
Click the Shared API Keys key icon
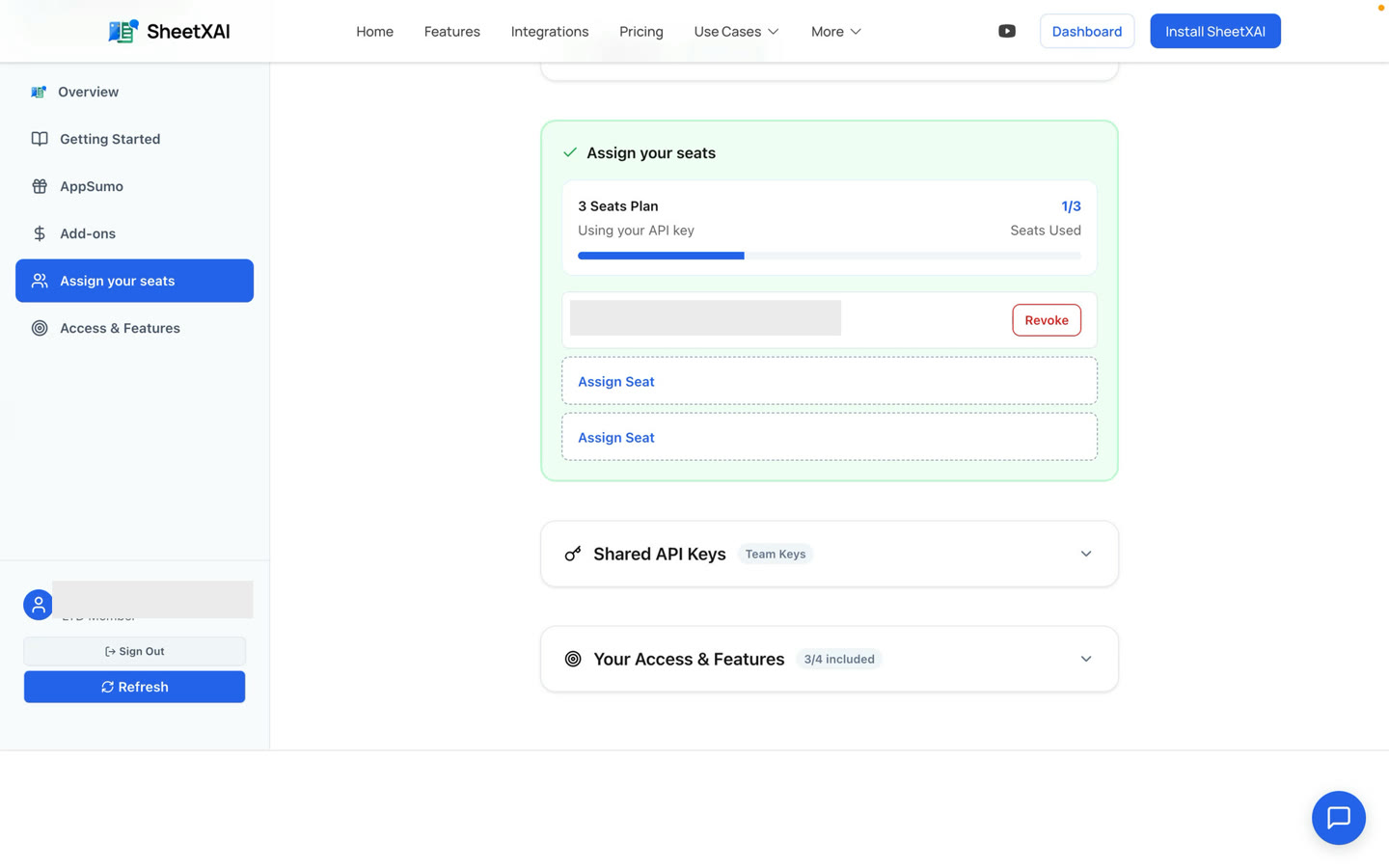(573, 554)
